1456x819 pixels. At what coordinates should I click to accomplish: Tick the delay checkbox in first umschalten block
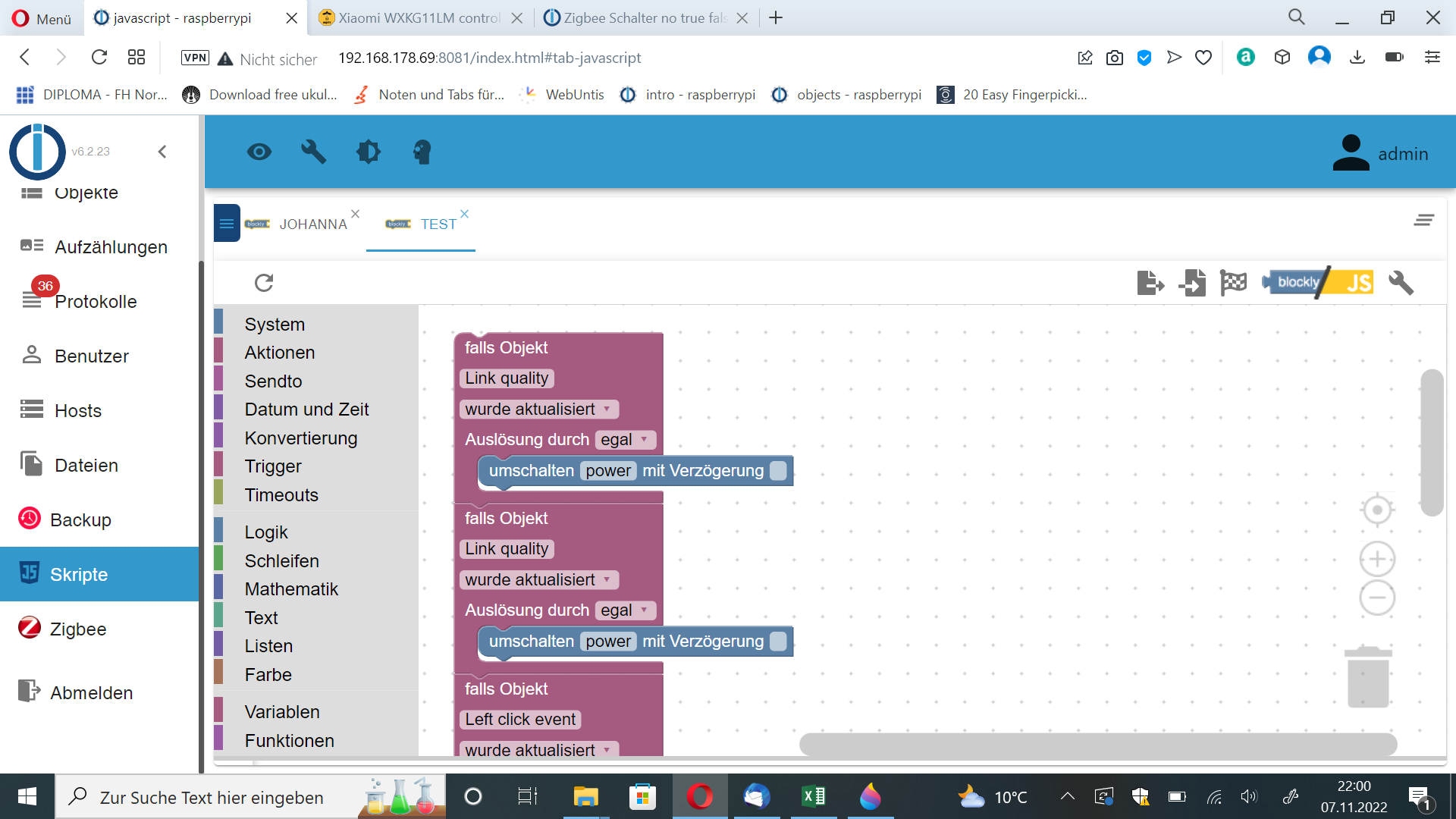click(778, 471)
